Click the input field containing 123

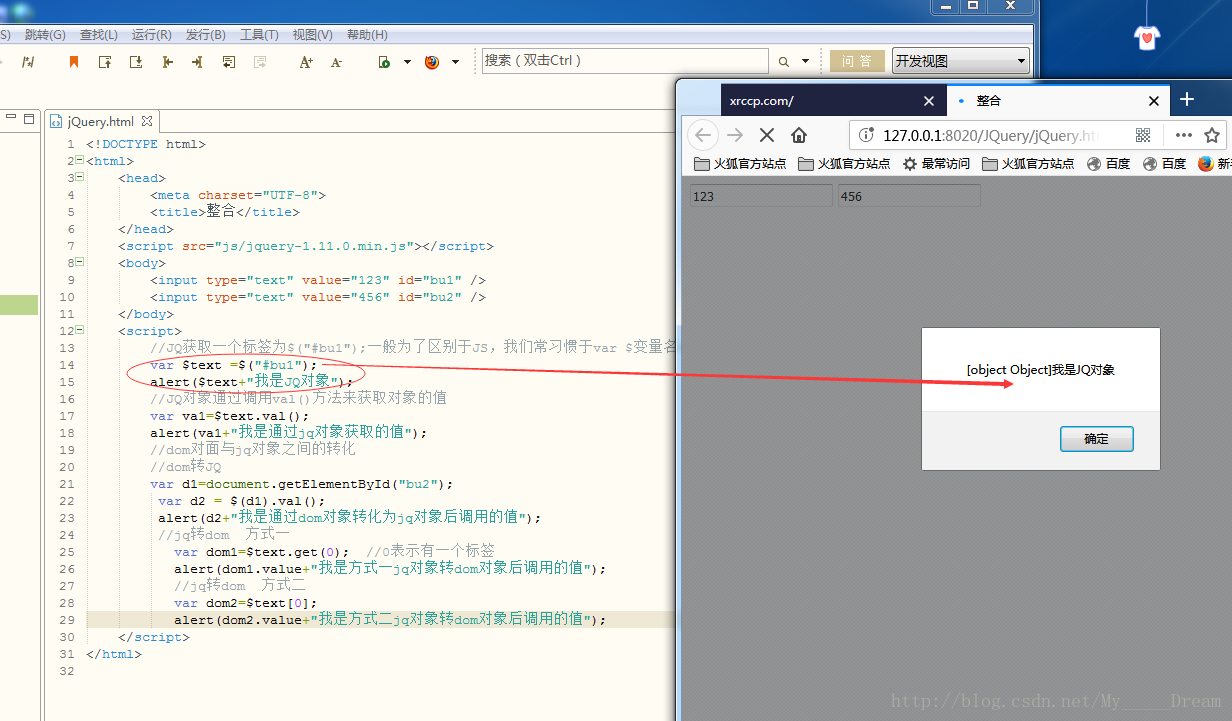761,196
